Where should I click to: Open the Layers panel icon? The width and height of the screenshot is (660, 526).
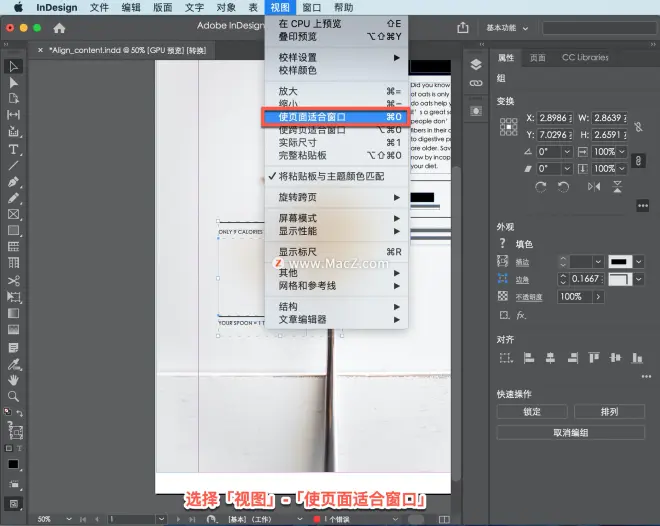[476, 64]
